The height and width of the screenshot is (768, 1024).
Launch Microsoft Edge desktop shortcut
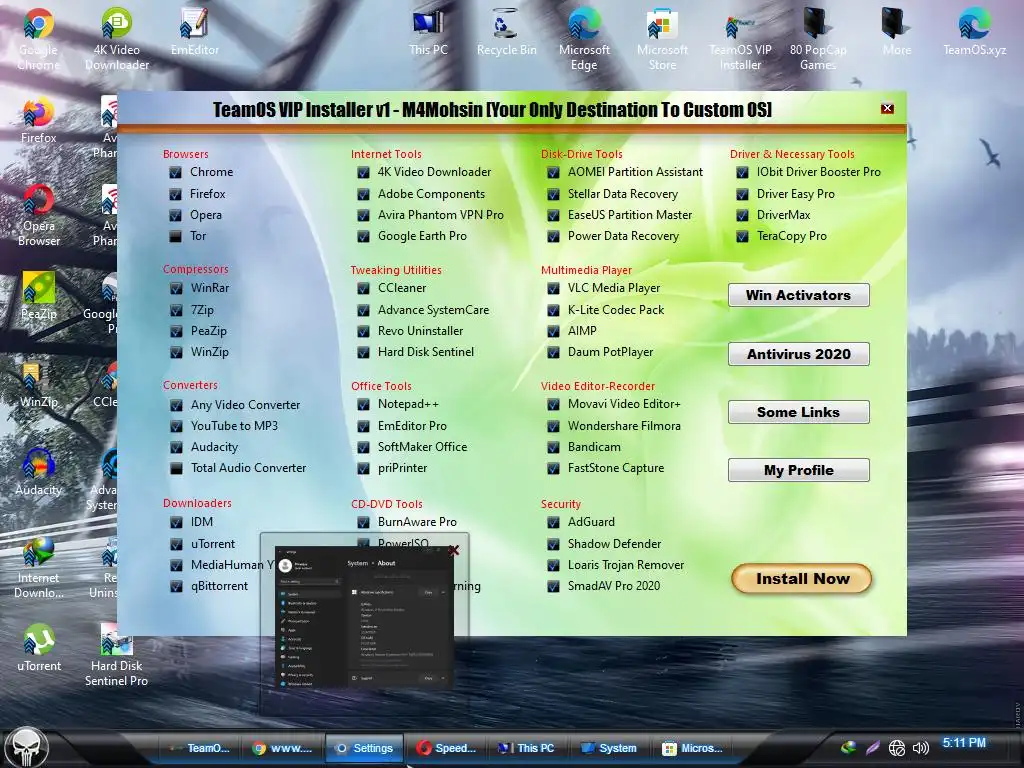pyautogui.click(x=584, y=39)
